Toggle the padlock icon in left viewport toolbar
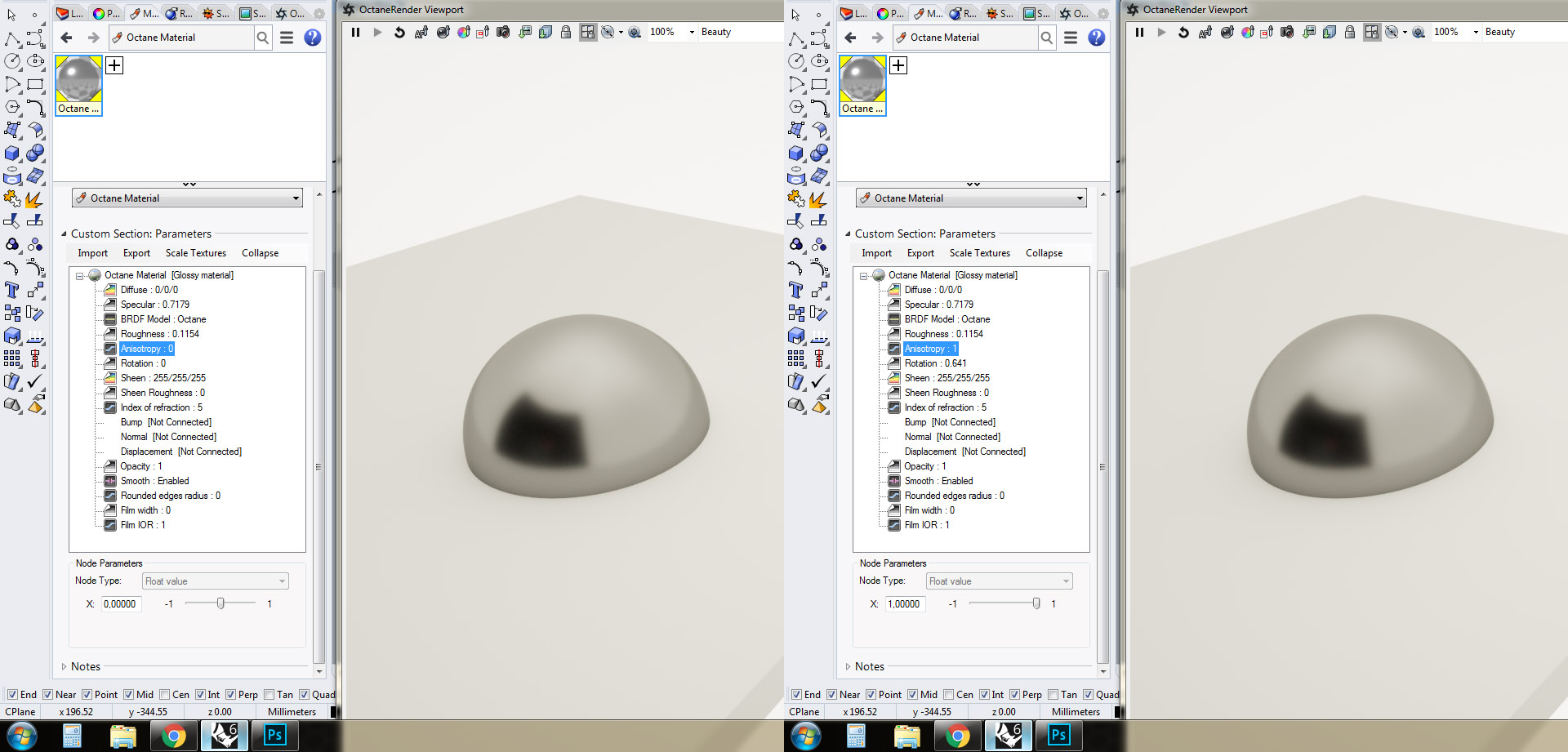 click(566, 33)
